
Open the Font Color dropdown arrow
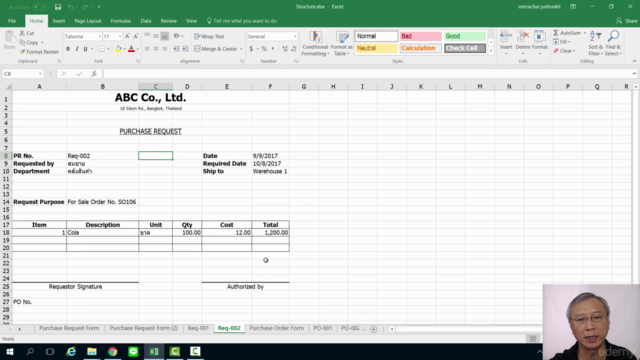point(137,49)
